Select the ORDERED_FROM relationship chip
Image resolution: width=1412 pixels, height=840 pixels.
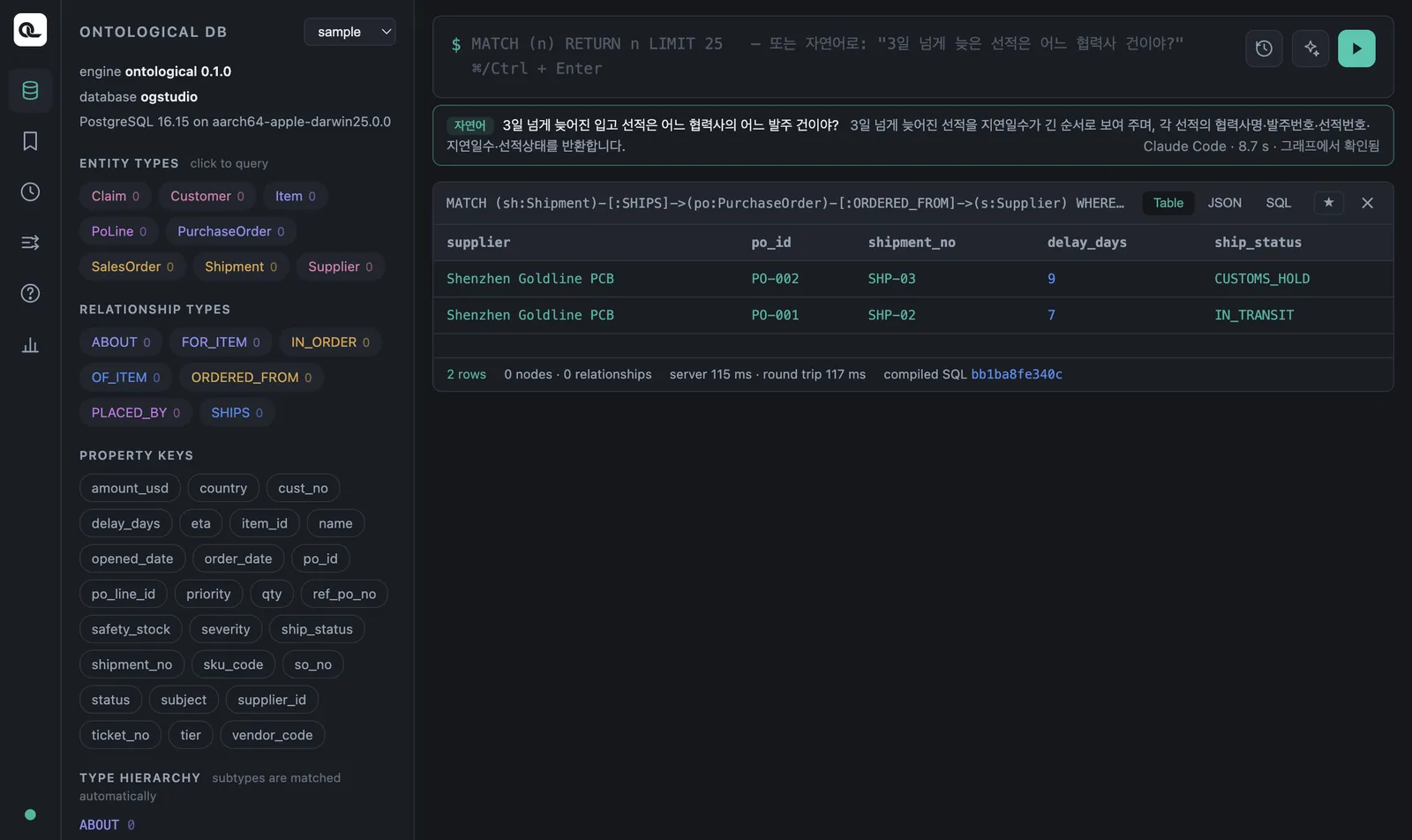tap(252, 378)
